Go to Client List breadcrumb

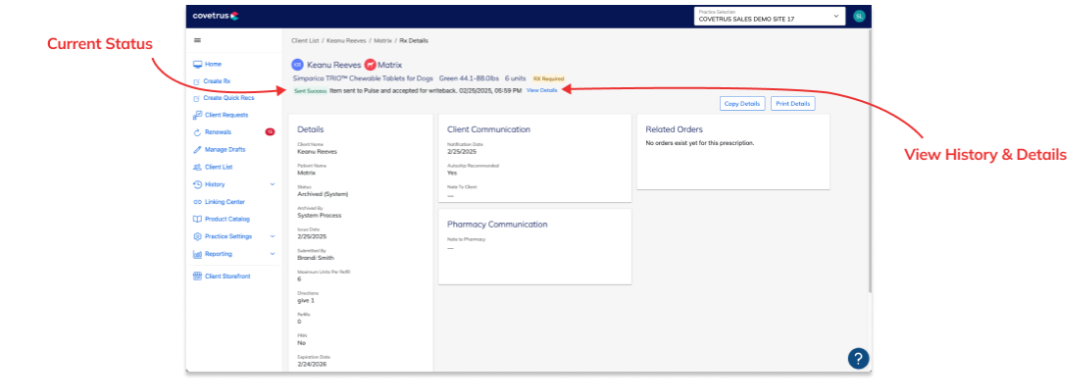pyautogui.click(x=305, y=41)
